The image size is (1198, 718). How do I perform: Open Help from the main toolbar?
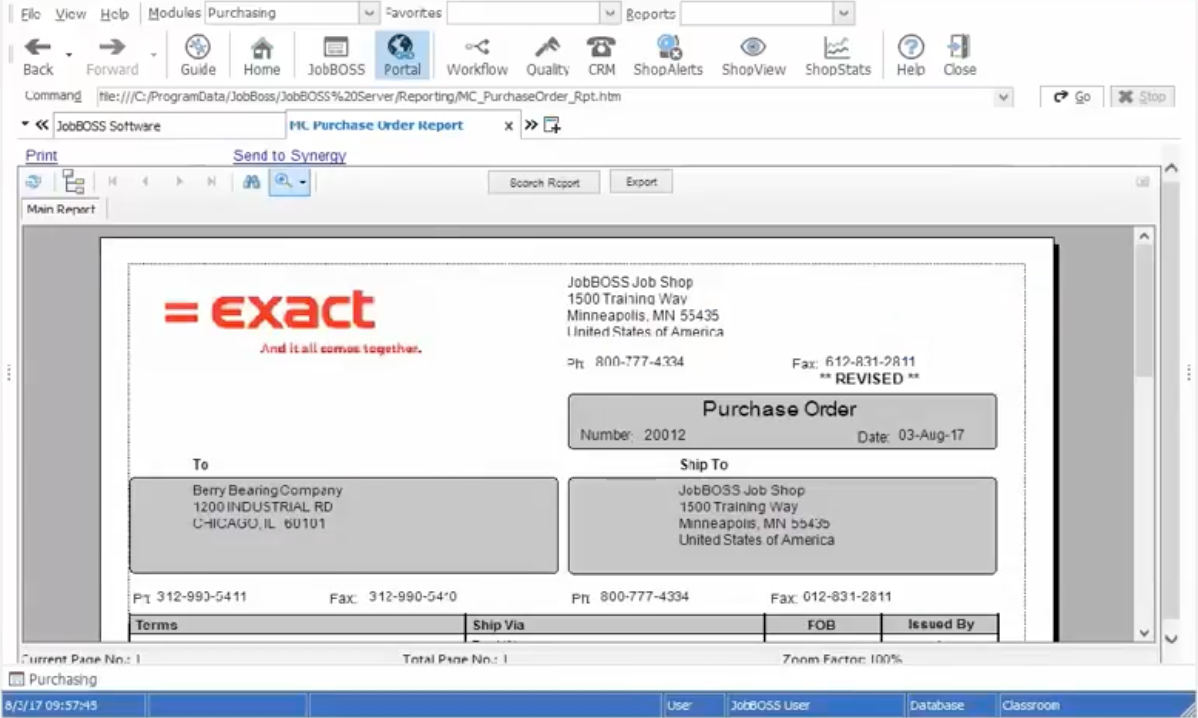pos(910,55)
